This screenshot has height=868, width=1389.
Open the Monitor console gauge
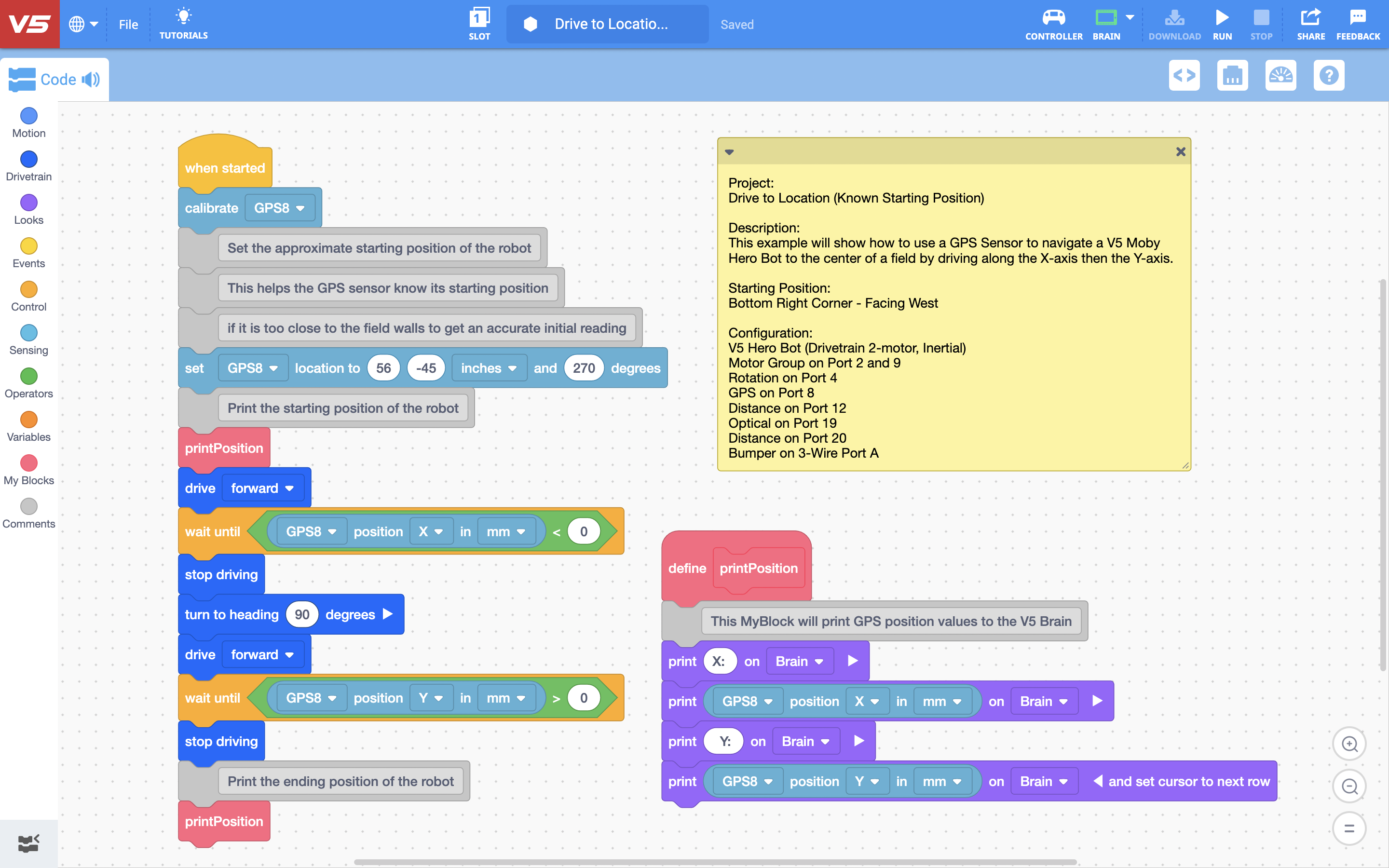pos(1280,75)
